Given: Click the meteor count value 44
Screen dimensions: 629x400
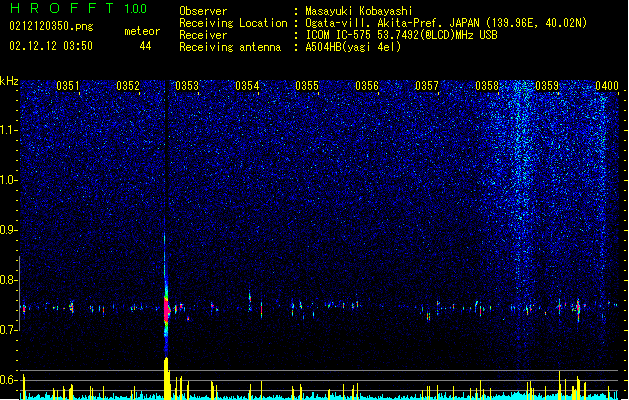Looking at the screenshot, I should (145, 46).
